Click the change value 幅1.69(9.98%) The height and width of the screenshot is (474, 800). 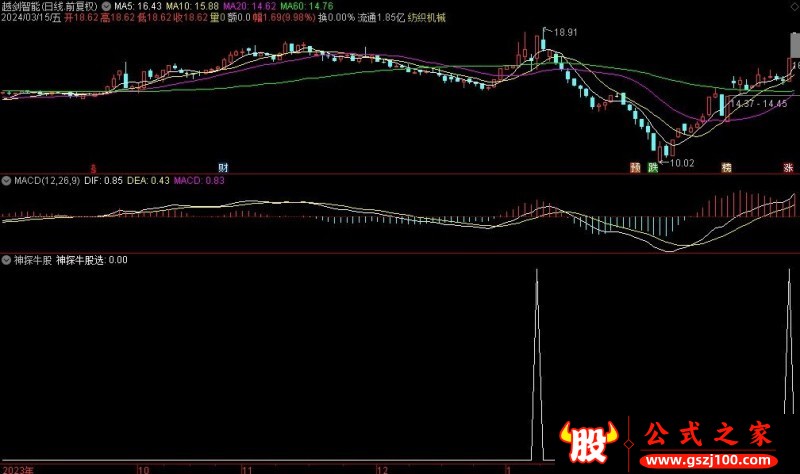tap(284, 18)
